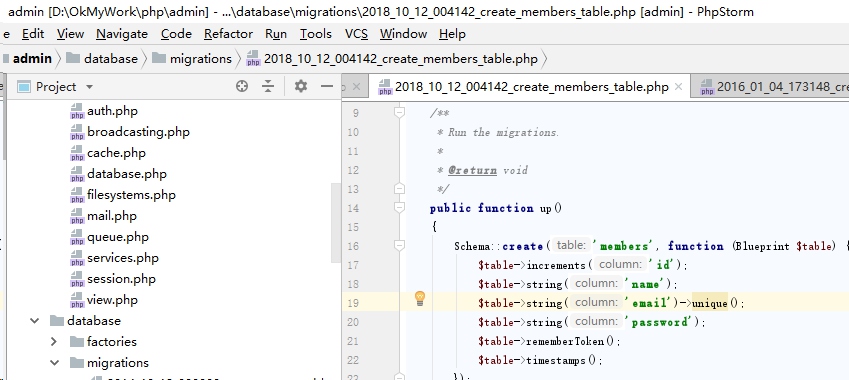Click the yellow lightbulb intention icon
Image resolution: width=849 pixels, height=380 pixels.
(x=420, y=299)
